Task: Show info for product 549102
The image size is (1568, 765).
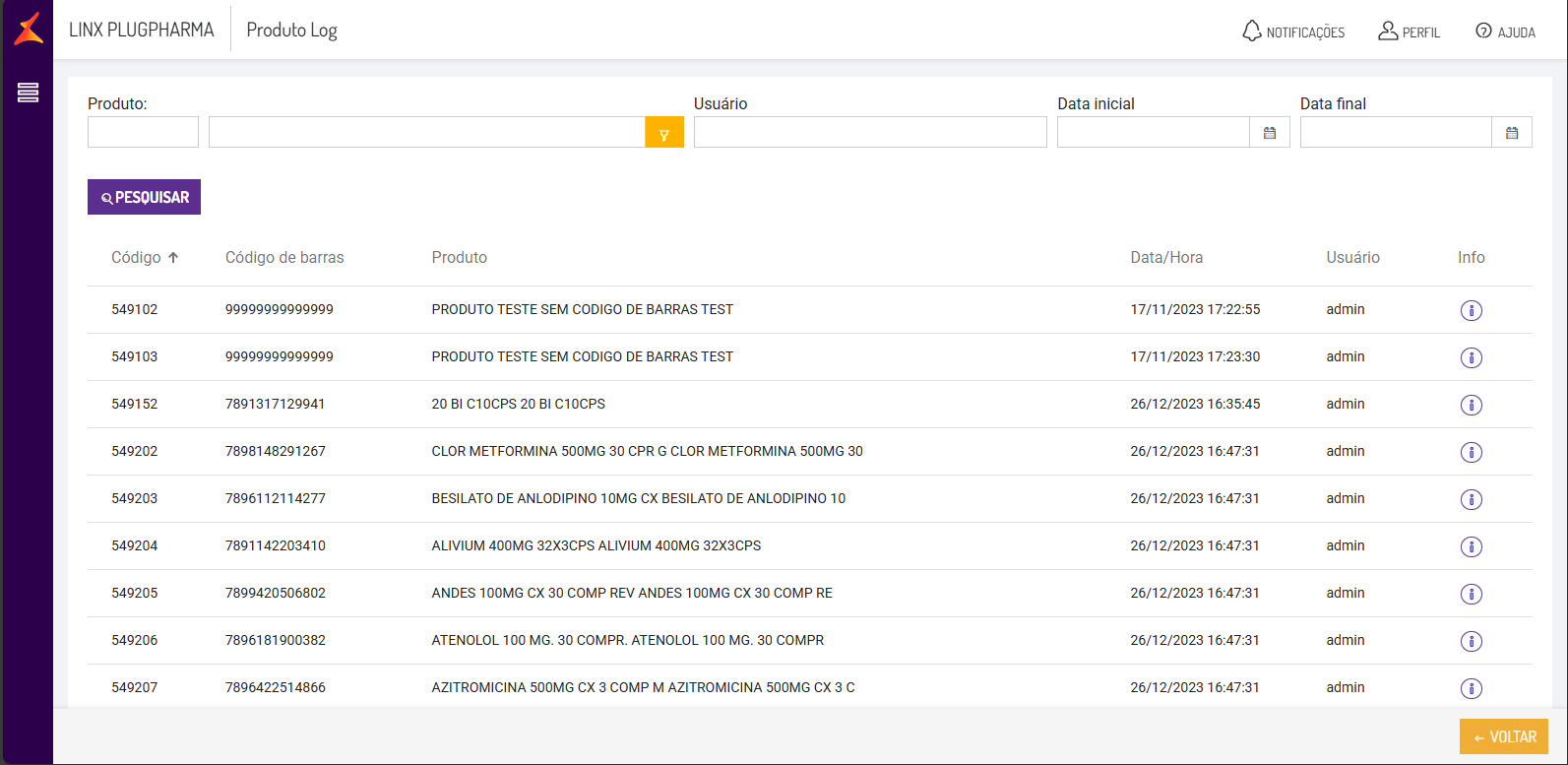Action: (x=1472, y=310)
